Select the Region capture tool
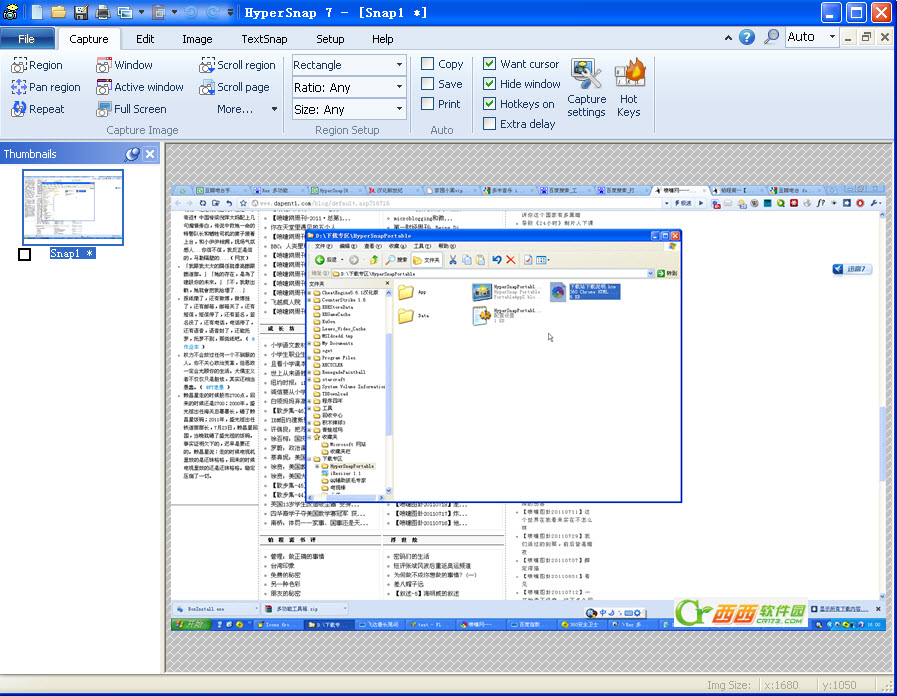 click(37, 65)
